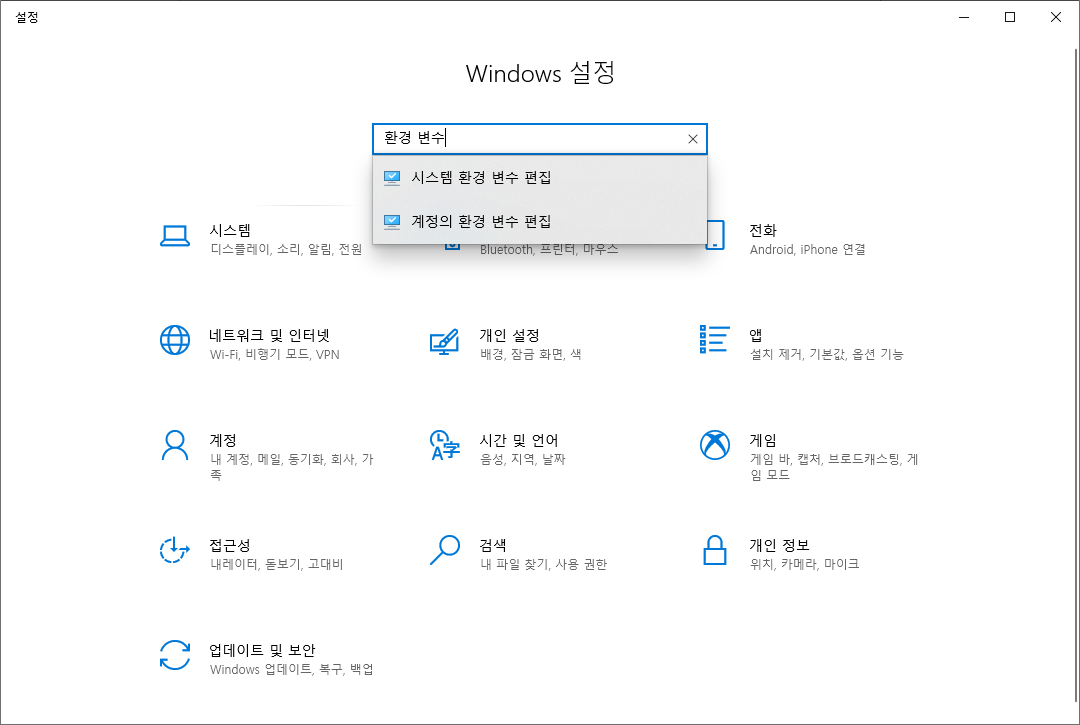Open the 시간 및 언어 title
The width and height of the screenshot is (1080, 725).
click(x=519, y=440)
